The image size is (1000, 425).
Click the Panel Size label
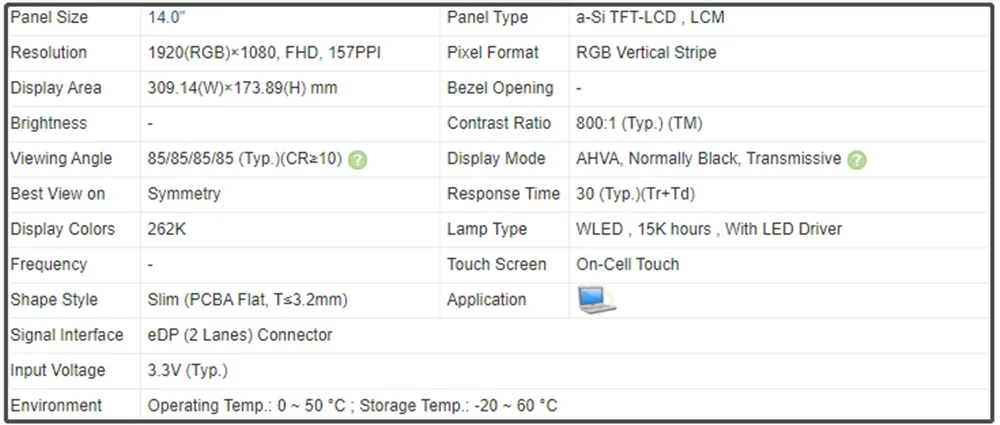pyautogui.click(x=49, y=18)
